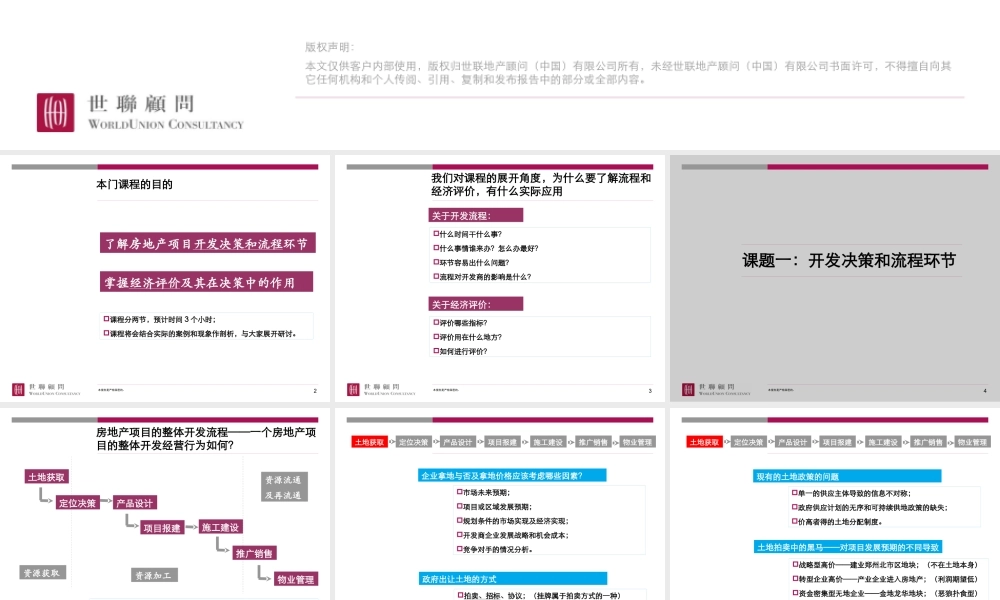Click the 土地获取 box in the flowchart slide
Viewport: 1000px width, 600px height.
tap(47, 477)
